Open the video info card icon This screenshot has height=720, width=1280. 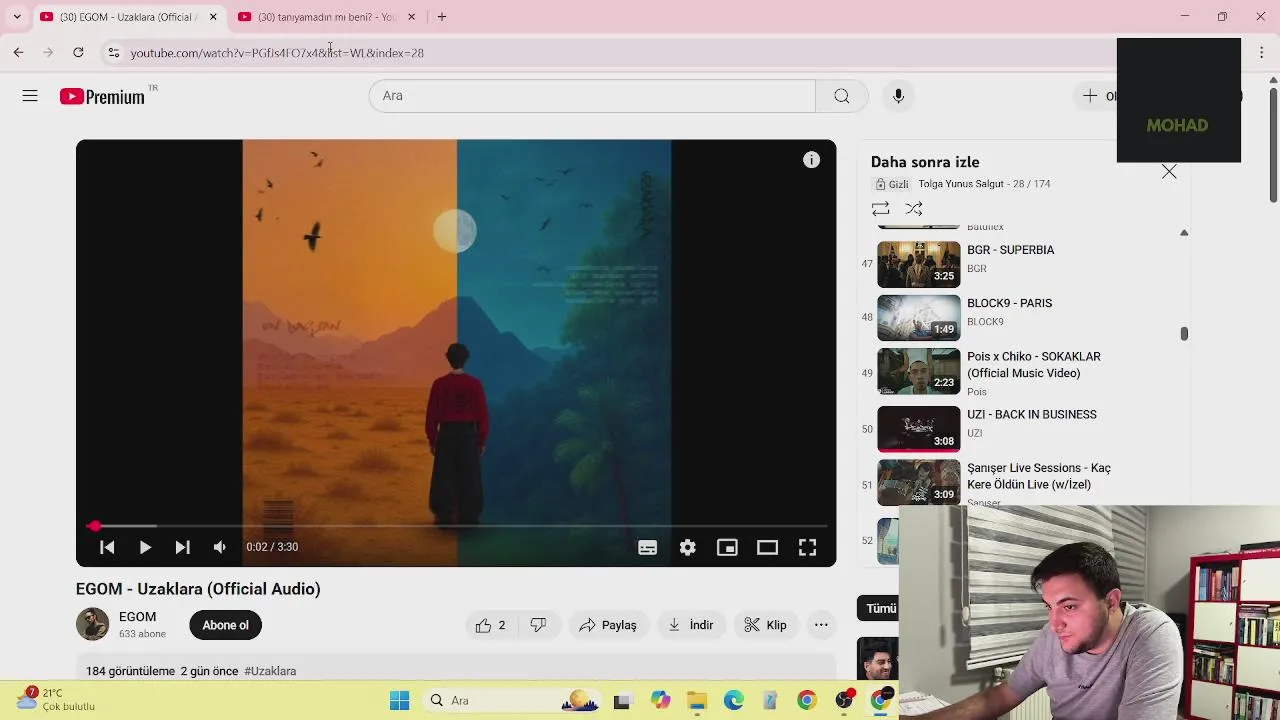click(x=811, y=160)
